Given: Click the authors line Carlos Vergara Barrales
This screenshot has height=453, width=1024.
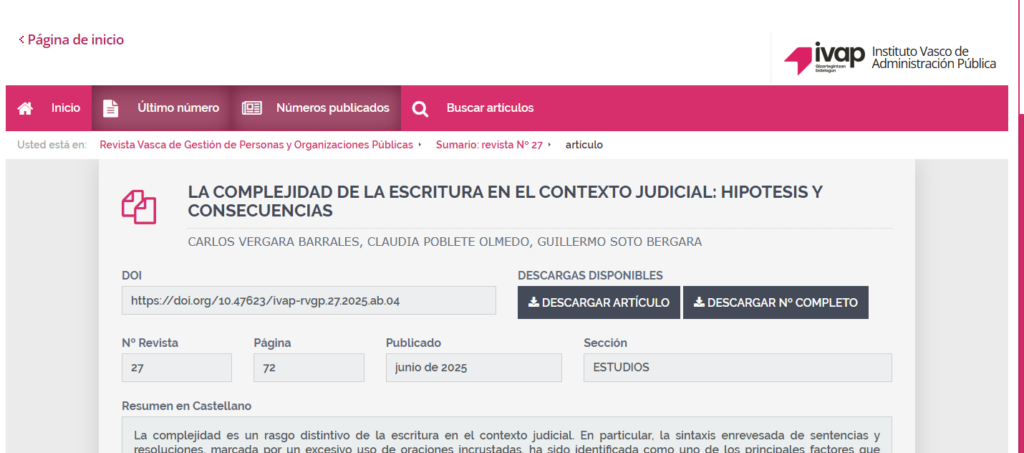Looking at the screenshot, I should coord(445,242).
